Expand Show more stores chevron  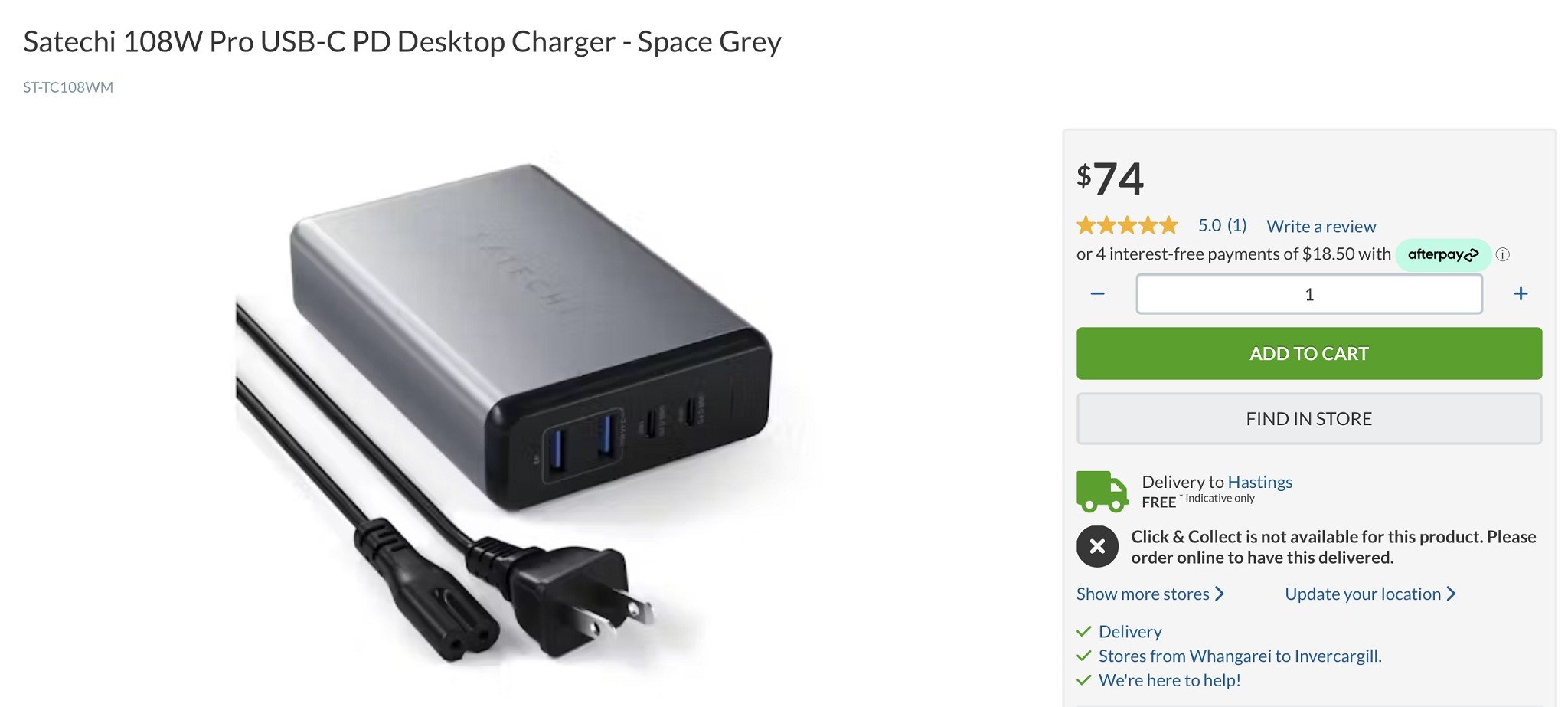(1220, 594)
